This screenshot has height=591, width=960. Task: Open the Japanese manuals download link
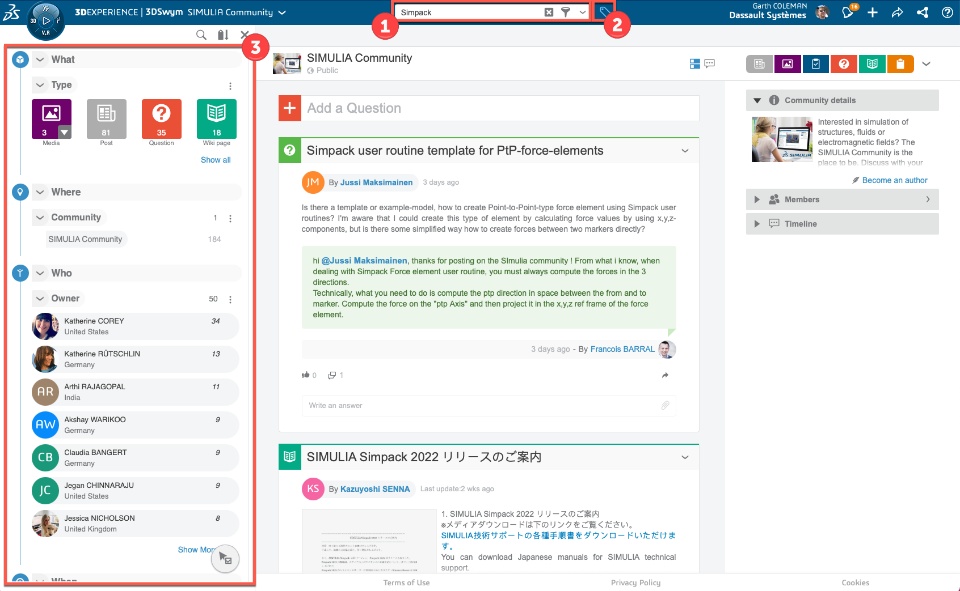(x=558, y=540)
